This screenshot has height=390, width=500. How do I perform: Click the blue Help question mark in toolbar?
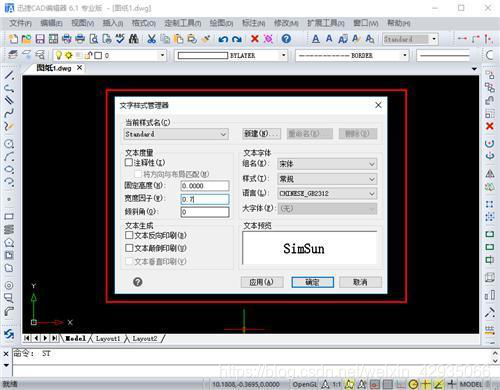(x=286, y=39)
